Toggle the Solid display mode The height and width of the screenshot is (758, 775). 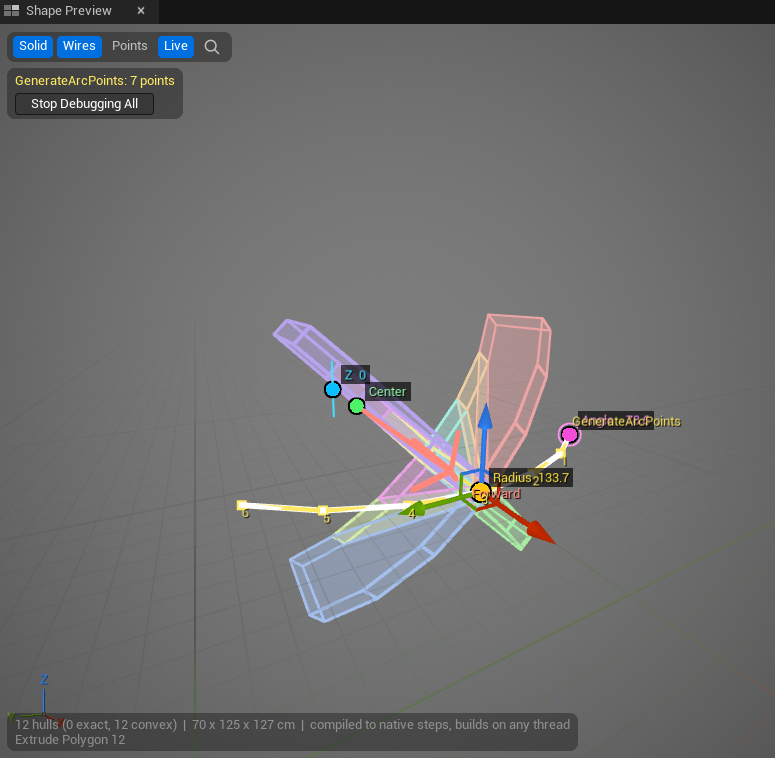coord(33,46)
